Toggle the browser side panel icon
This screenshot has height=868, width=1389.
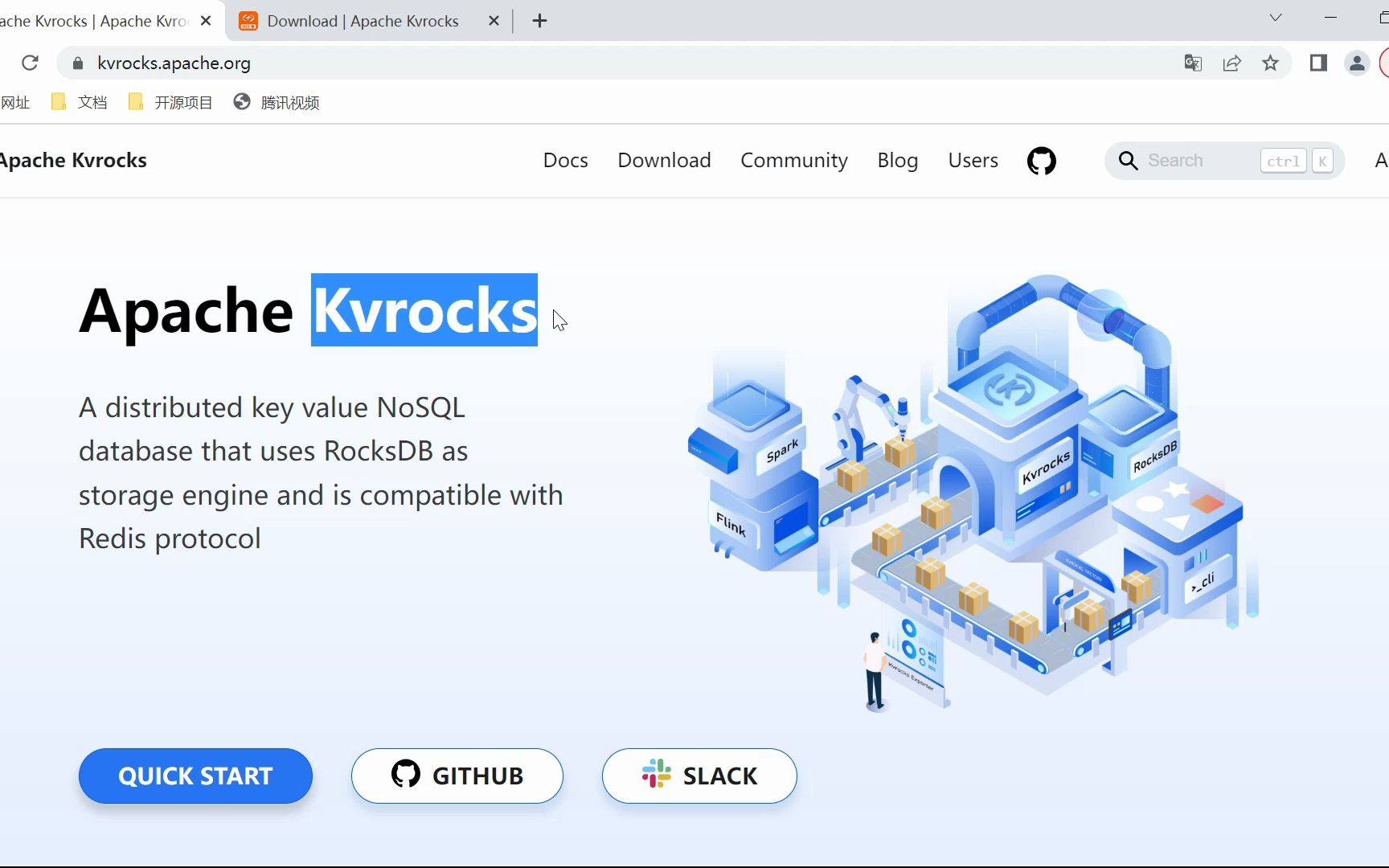(x=1318, y=63)
